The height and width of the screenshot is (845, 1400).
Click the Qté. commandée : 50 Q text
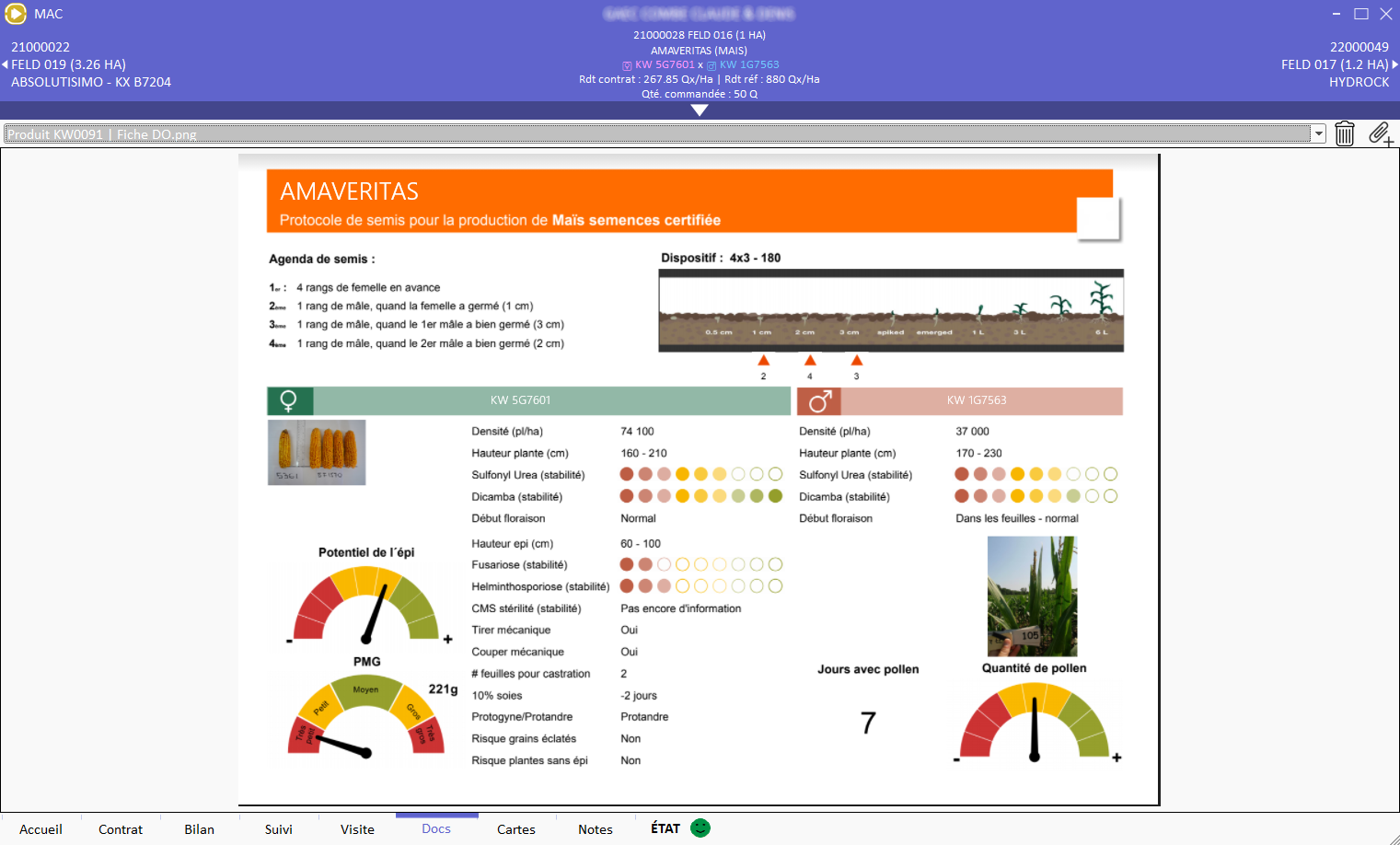coord(700,94)
